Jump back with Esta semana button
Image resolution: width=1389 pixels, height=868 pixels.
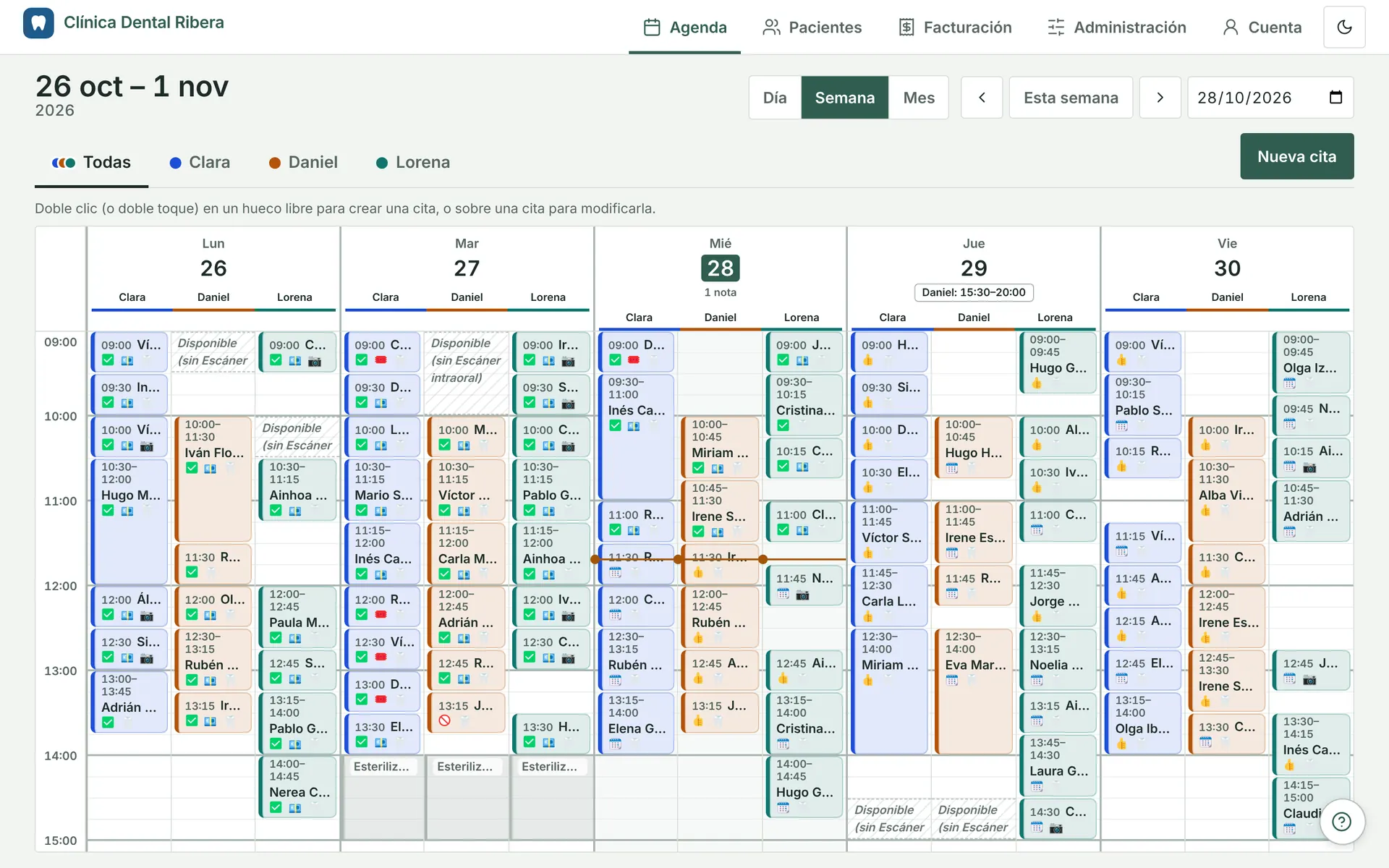pyautogui.click(x=1071, y=98)
